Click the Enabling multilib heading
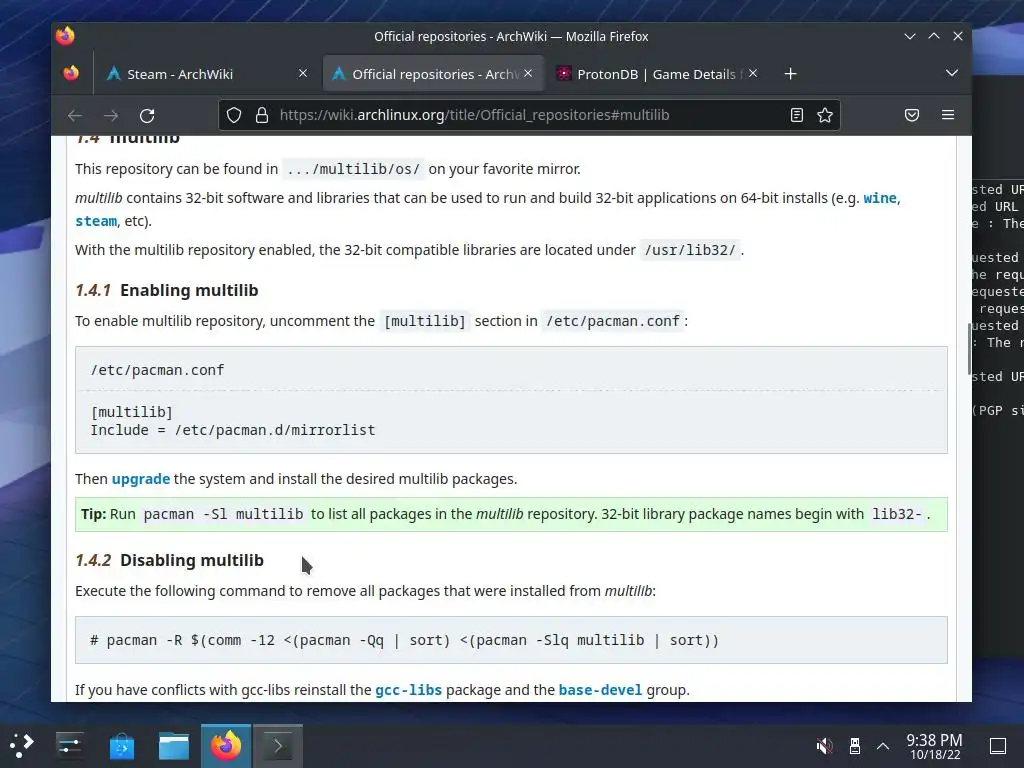Image resolution: width=1024 pixels, height=768 pixels. [189, 290]
